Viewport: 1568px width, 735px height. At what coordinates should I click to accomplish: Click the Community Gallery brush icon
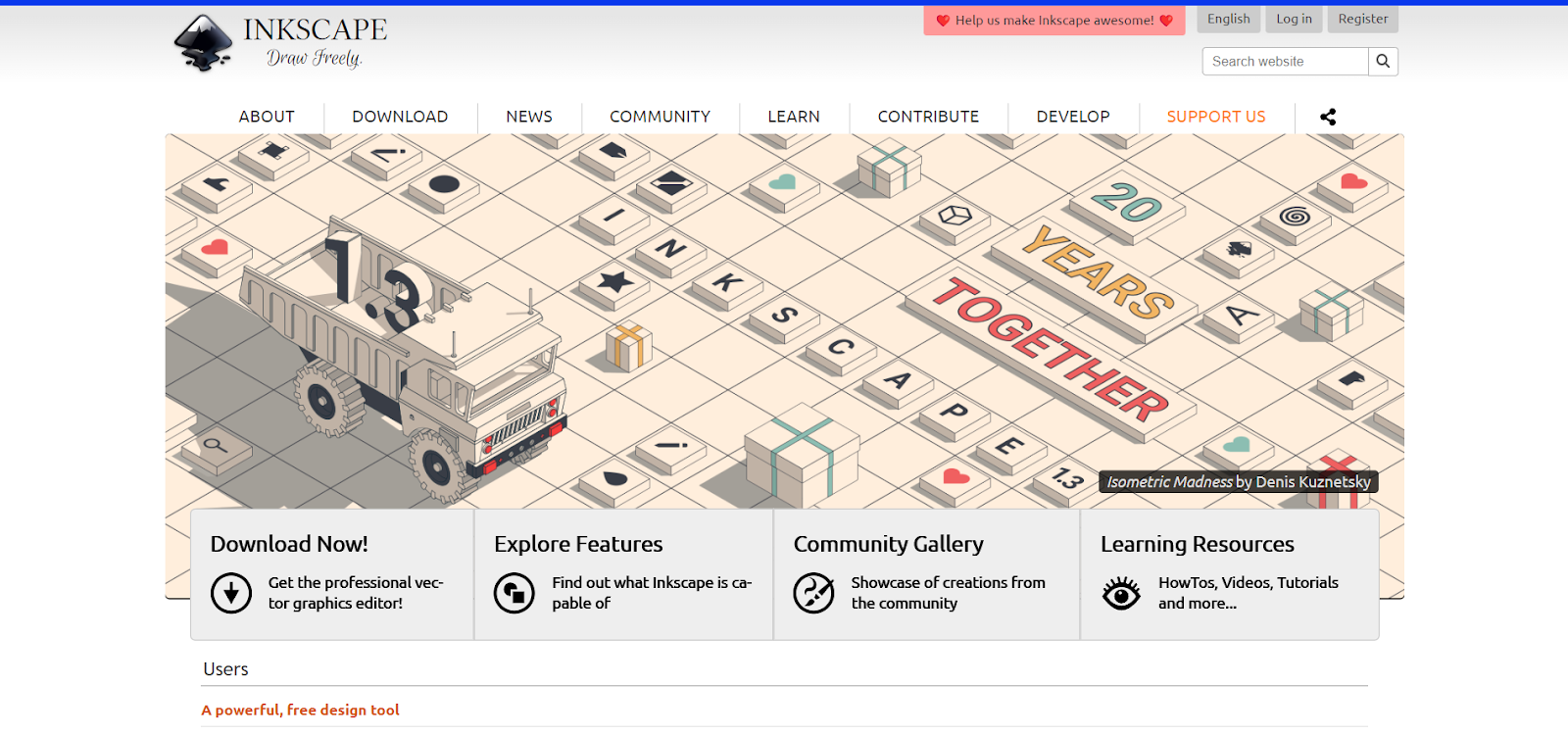coord(813,593)
